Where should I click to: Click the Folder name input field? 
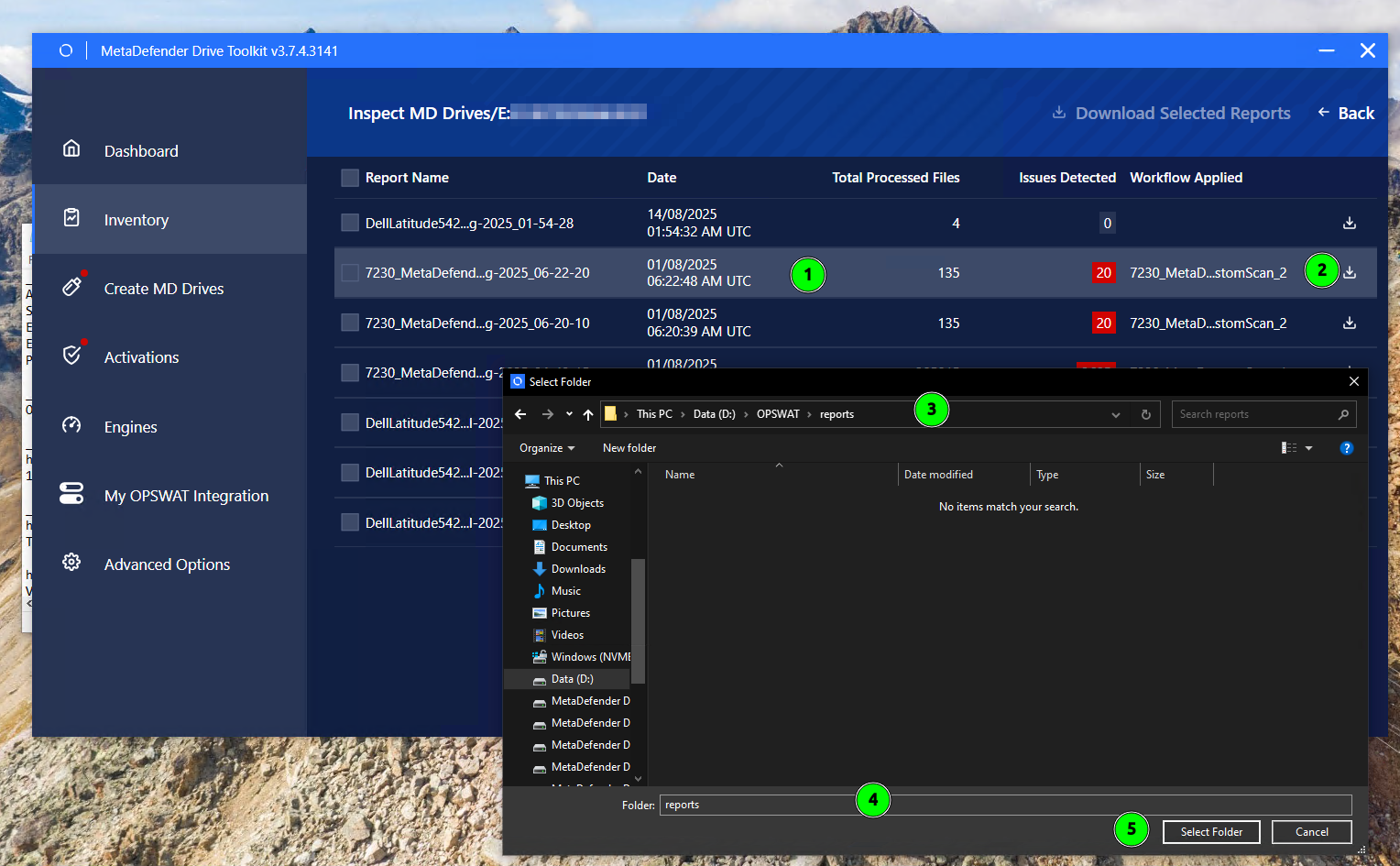click(x=1006, y=805)
